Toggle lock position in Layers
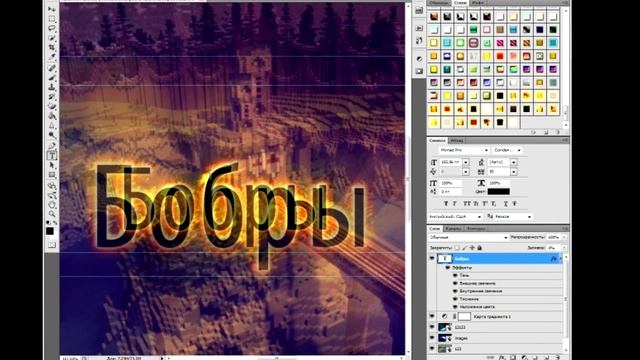Screen dimensions: 640x360 coord(472,248)
